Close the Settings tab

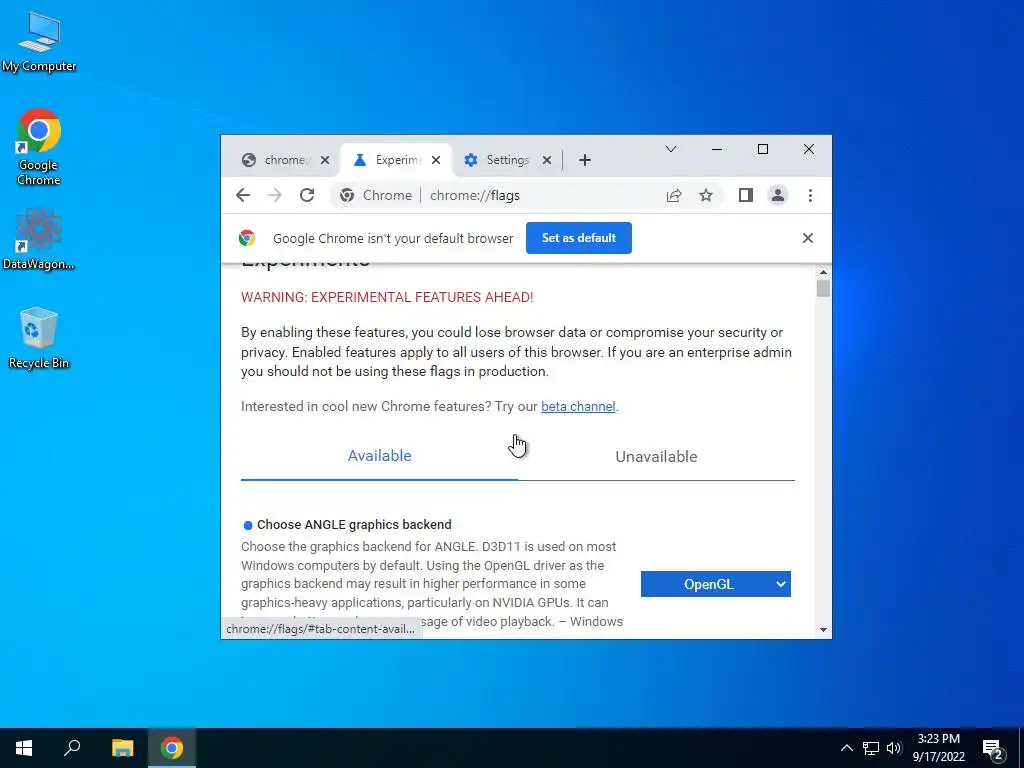point(547,160)
